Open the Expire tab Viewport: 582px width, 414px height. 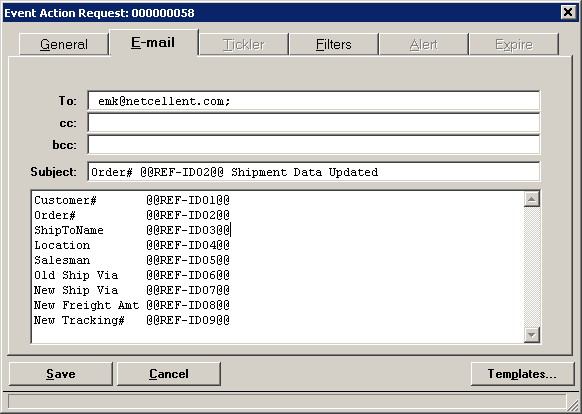[x=514, y=44]
